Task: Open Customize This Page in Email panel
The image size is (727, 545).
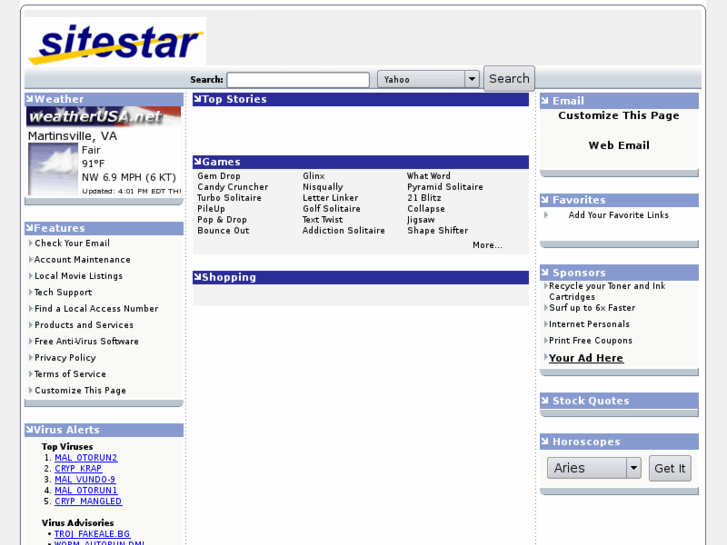Action: (x=619, y=115)
